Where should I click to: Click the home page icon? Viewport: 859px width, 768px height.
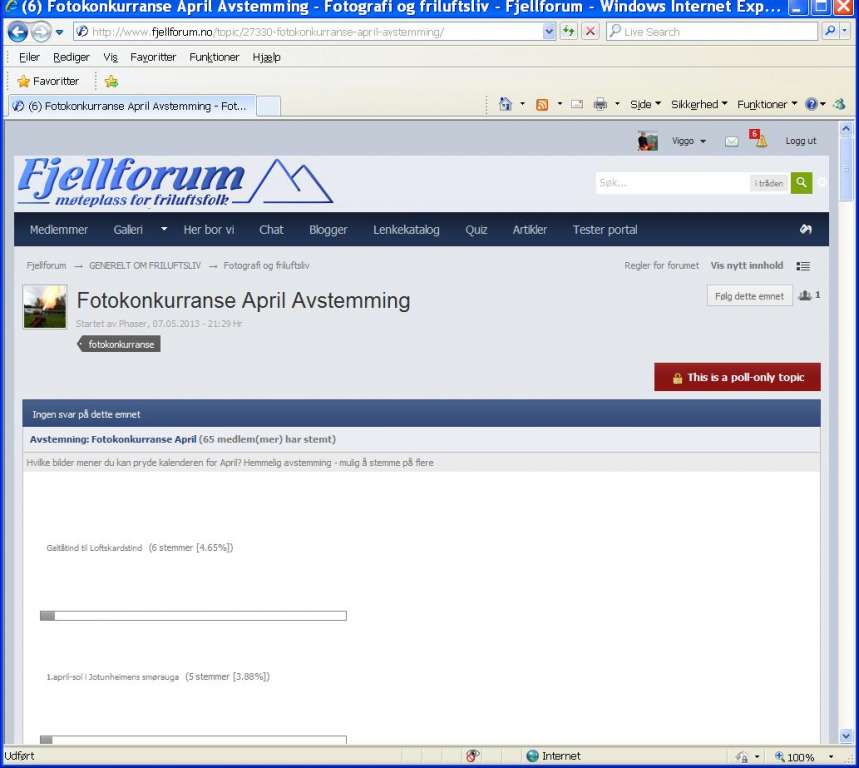click(x=506, y=104)
